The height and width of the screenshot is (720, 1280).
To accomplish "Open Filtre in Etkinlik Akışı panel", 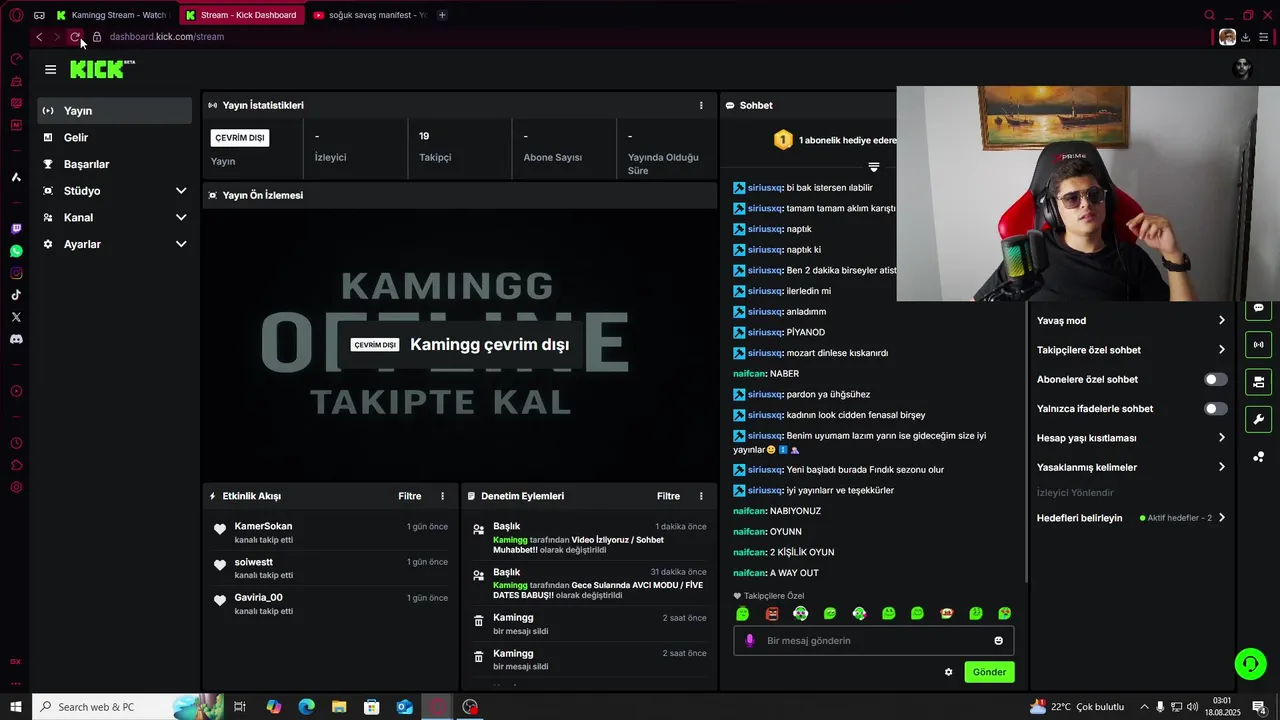I will 410,496.
